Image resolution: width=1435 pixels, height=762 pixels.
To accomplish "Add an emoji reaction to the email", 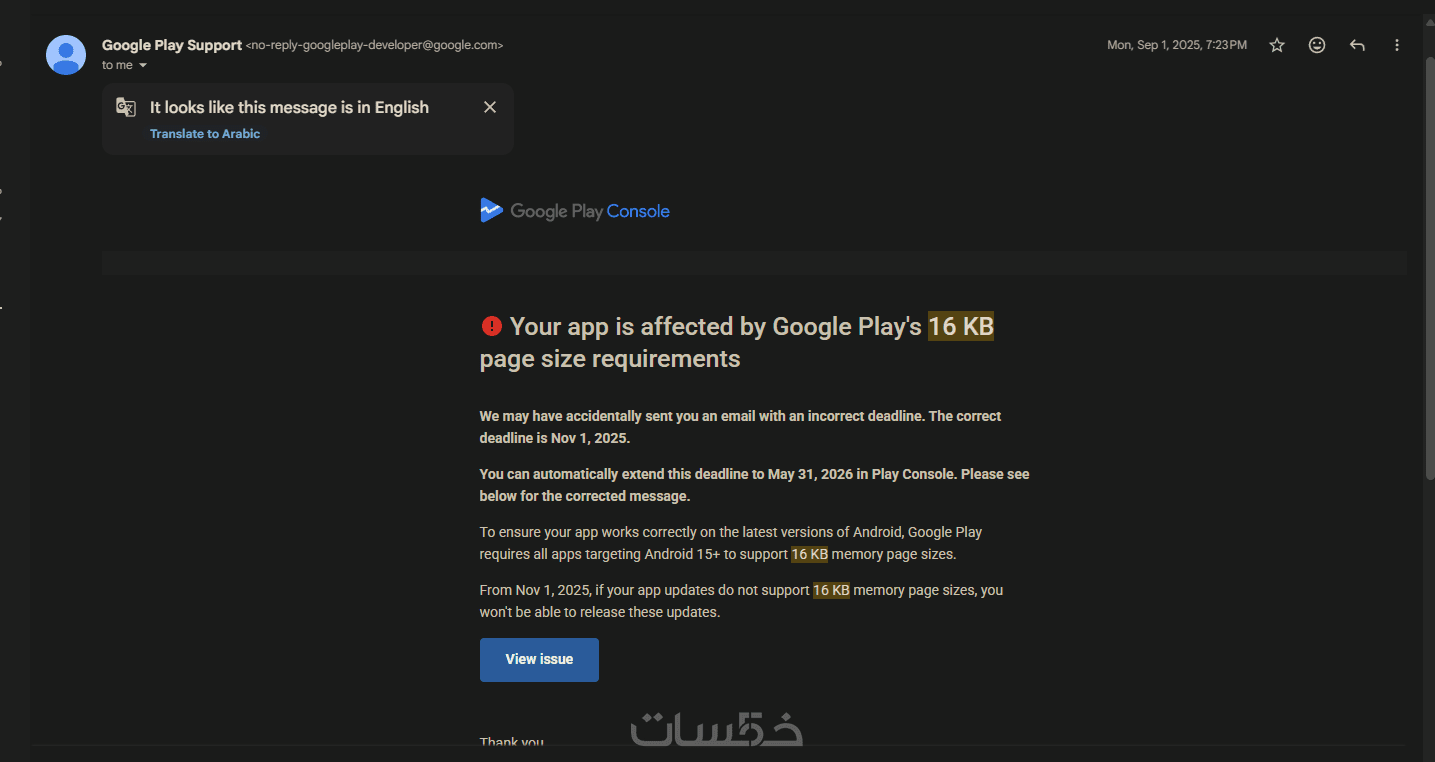I will point(1317,45).
